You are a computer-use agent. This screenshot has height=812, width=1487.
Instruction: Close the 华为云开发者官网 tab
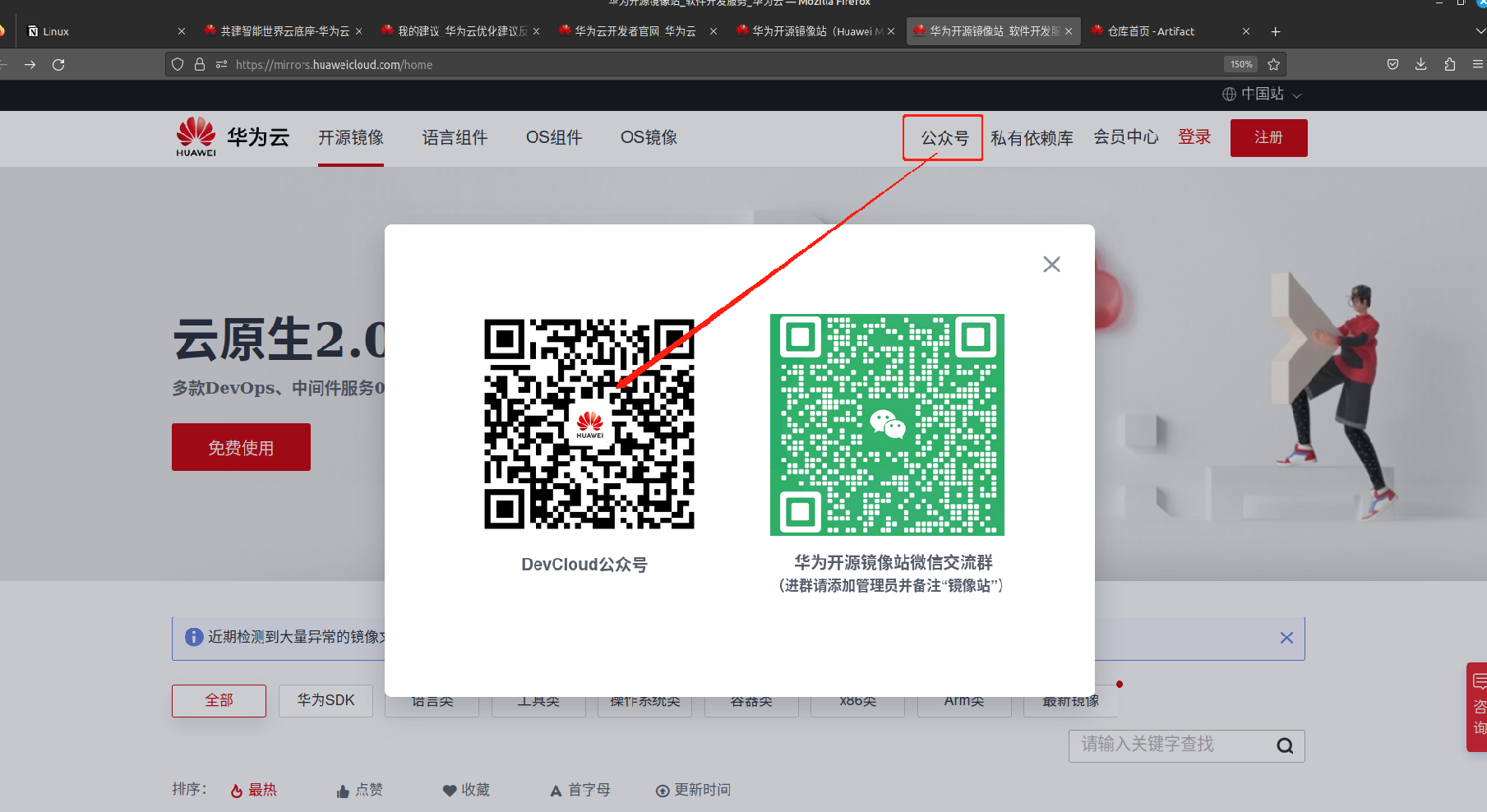click(713, 31)
